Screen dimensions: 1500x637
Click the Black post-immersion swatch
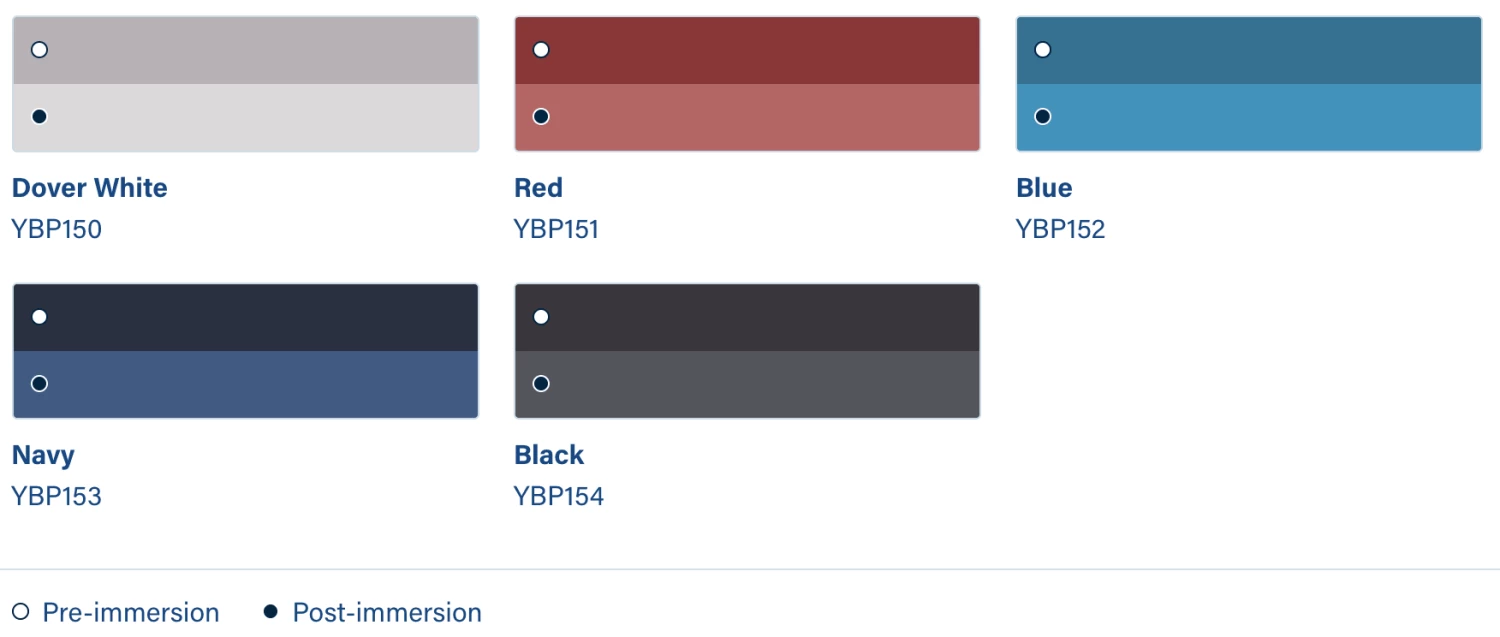747,384
